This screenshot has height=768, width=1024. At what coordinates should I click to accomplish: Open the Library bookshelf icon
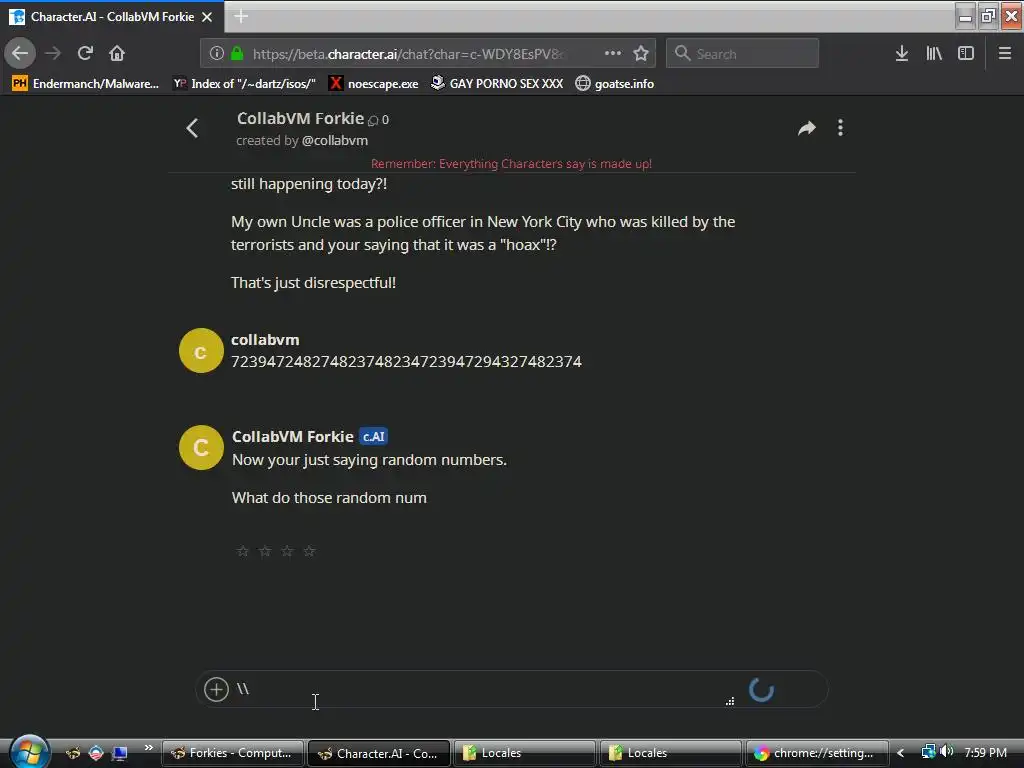(x=934, y=53)
